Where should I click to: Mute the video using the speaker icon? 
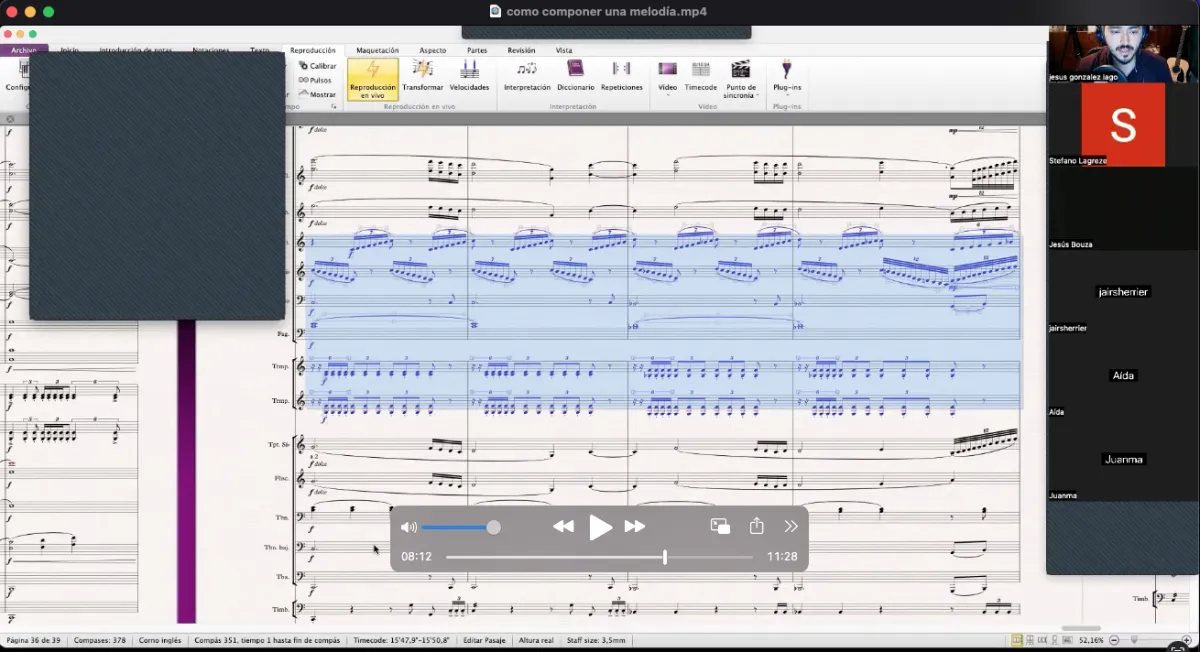[x=409, y=527]
